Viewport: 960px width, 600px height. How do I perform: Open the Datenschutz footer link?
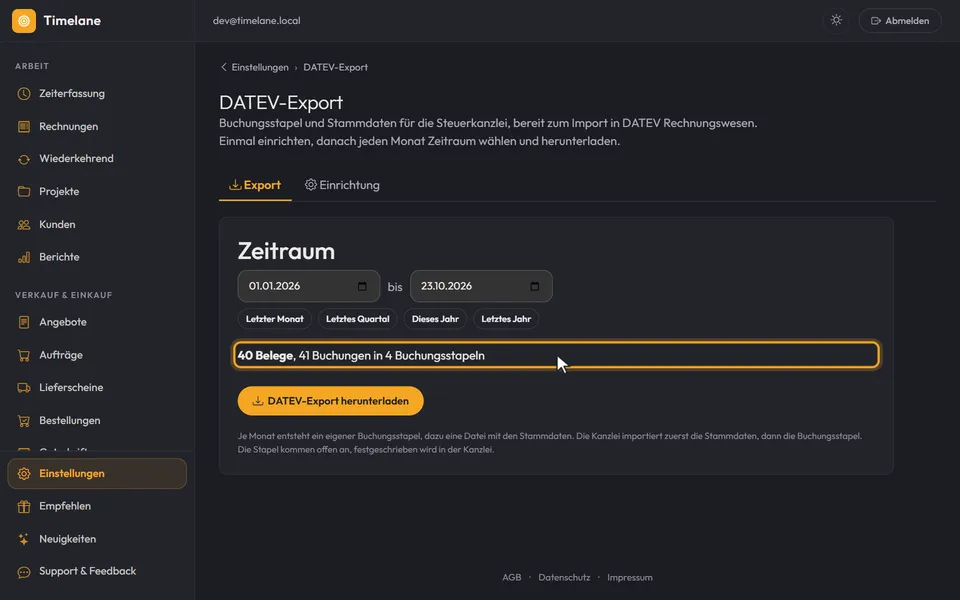click(x=564, y=577)
